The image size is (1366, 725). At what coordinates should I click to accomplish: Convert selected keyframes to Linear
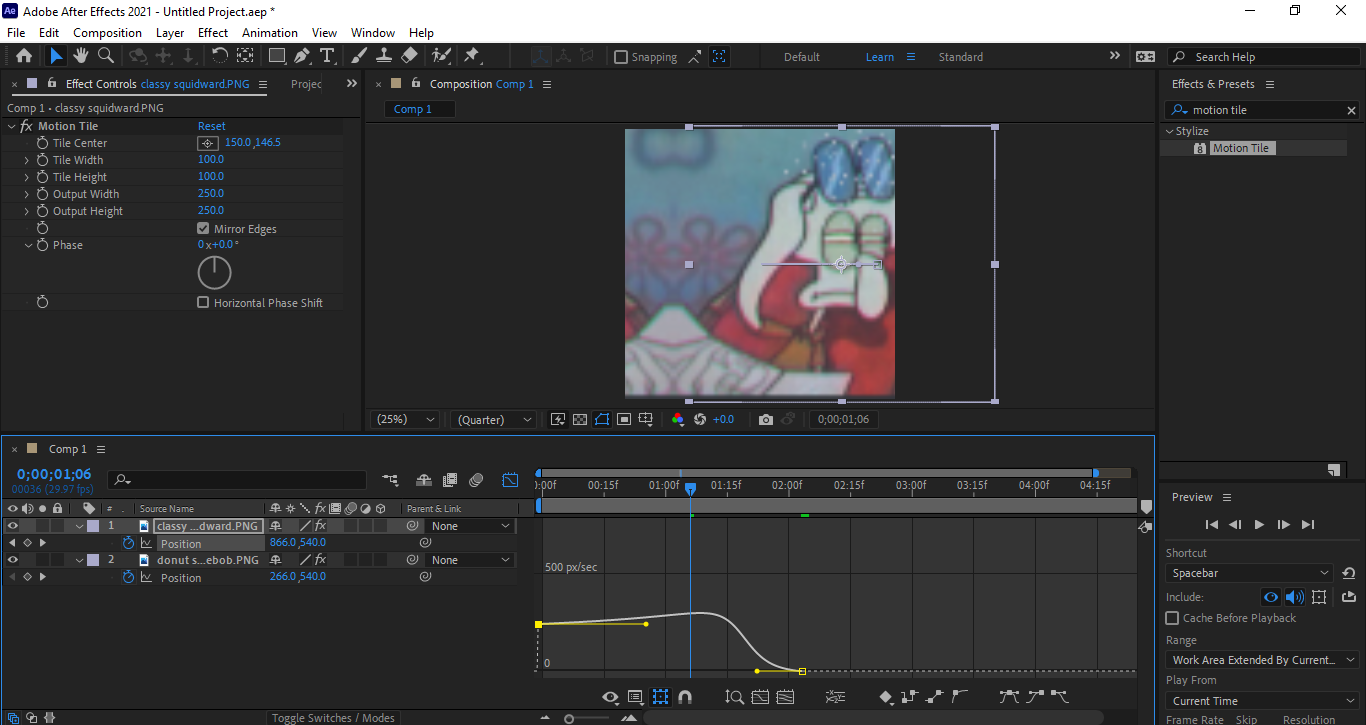click(x=934, y=697)
